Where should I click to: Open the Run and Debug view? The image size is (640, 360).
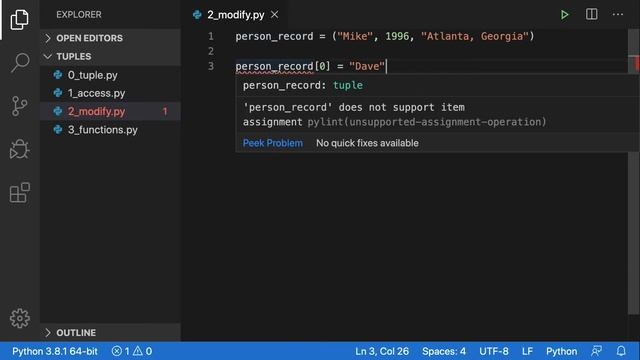click(x=20, y=149)
